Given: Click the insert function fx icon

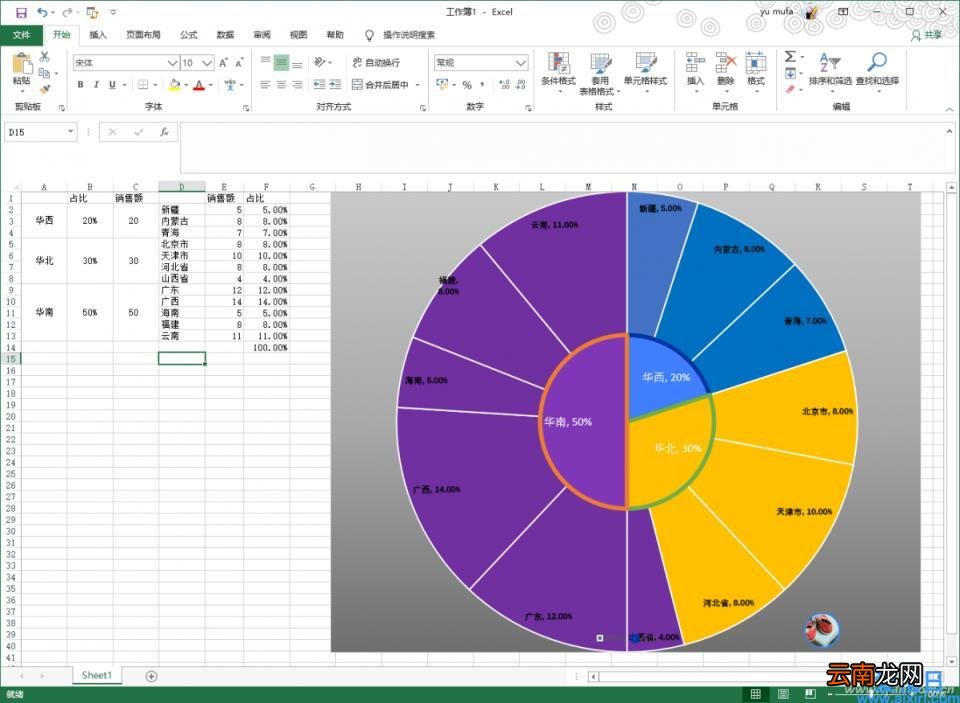Looking at the screenshot, I should pyautogui.click(x=164, y=132).
